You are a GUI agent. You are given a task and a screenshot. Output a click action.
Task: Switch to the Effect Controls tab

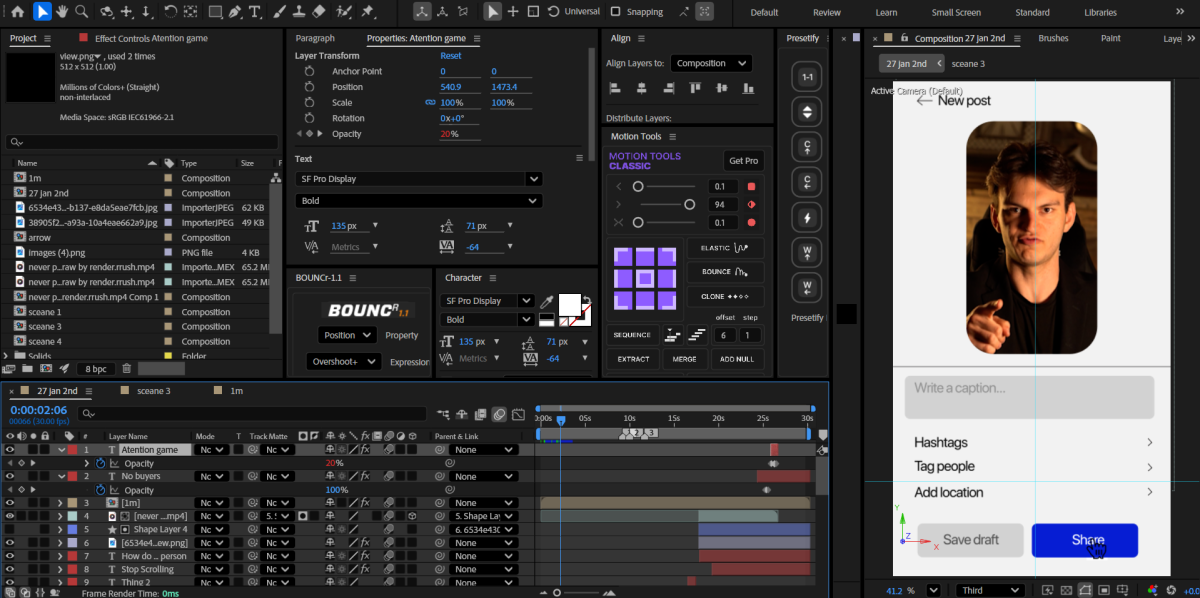151,38
